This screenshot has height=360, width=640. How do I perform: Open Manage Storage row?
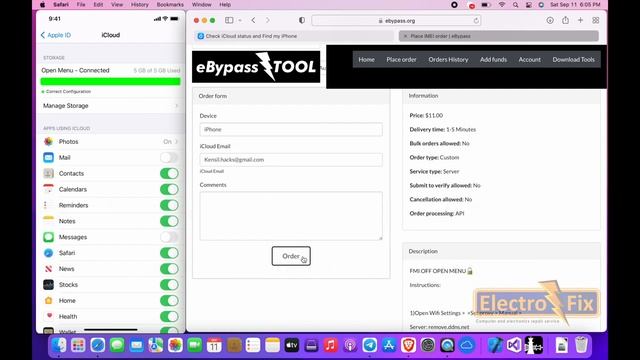[111, 106]
